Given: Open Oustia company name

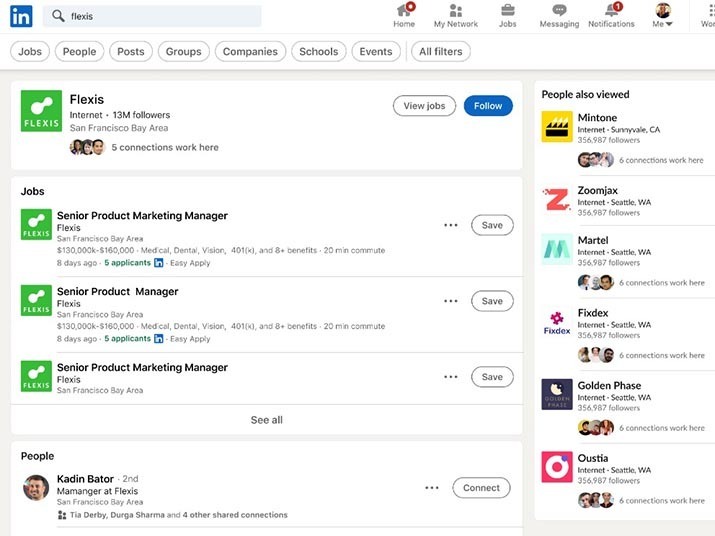Looking at the screenshot, I should (593, 458).
